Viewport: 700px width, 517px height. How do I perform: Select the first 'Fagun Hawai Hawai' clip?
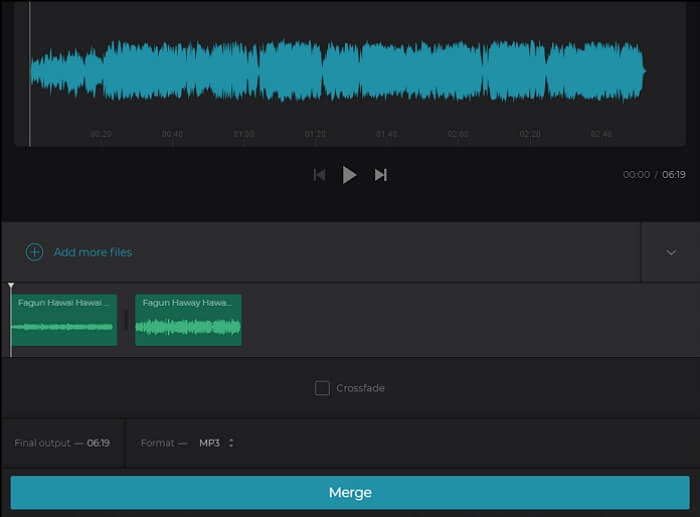[x=64, y=320]
